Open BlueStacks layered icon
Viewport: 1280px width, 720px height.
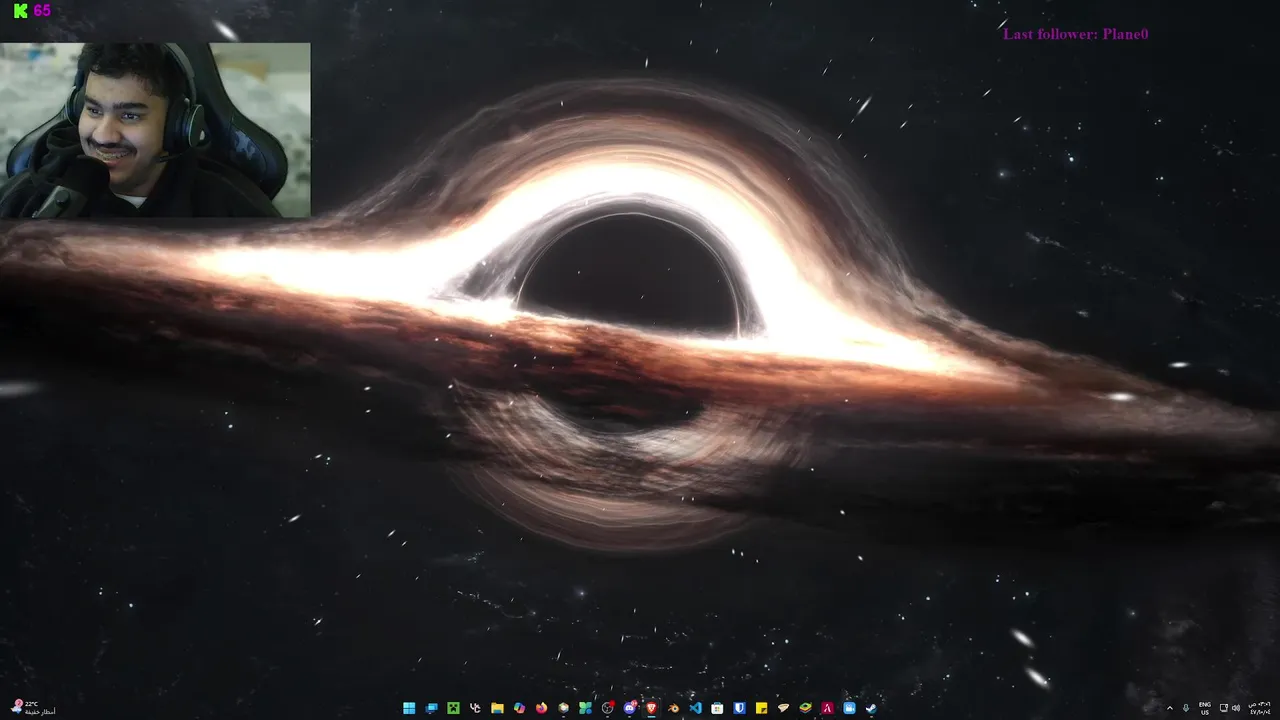pyautogui.click(x=805, y=708)
